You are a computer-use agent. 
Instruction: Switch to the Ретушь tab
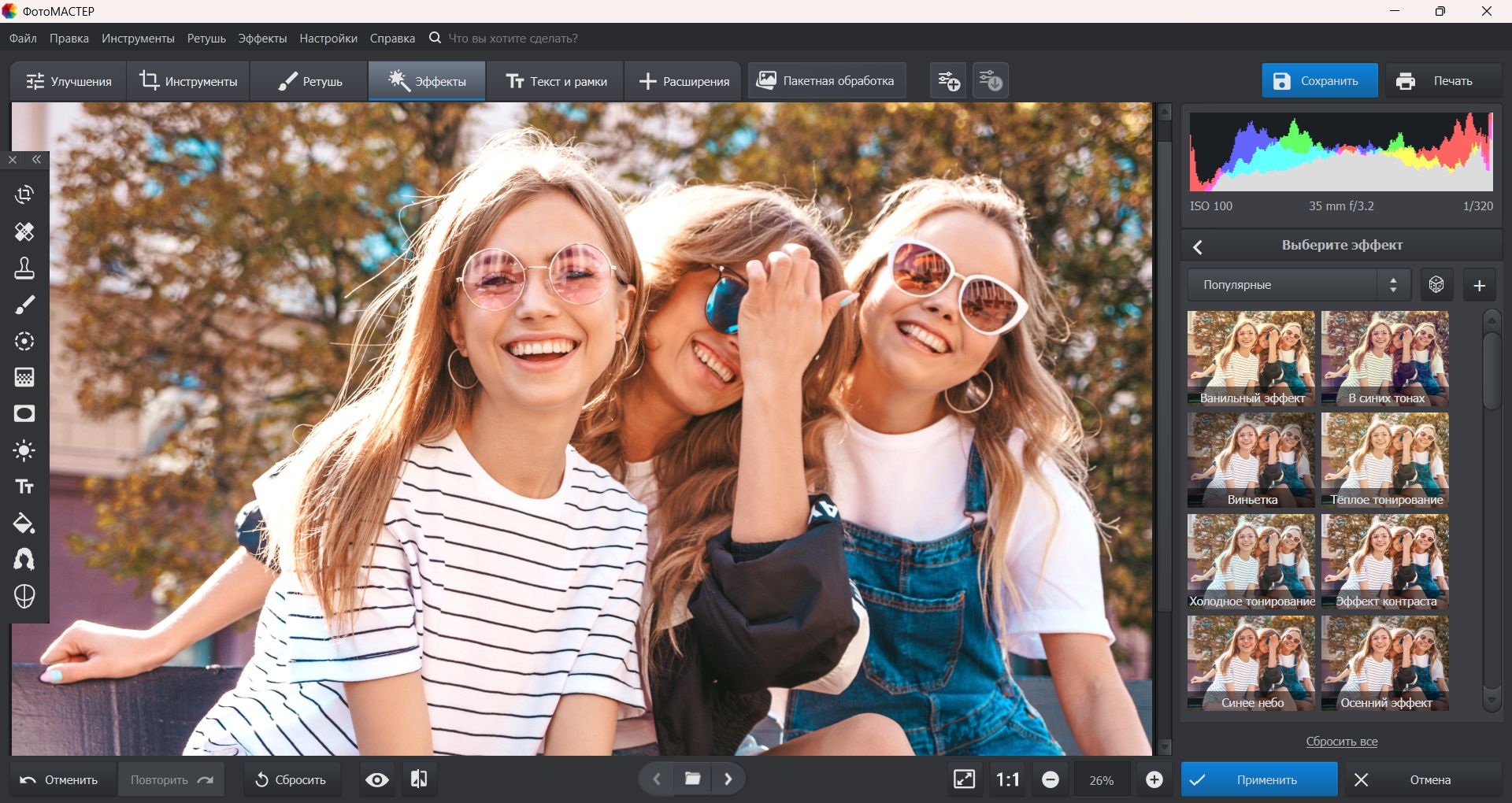[309, 81]
